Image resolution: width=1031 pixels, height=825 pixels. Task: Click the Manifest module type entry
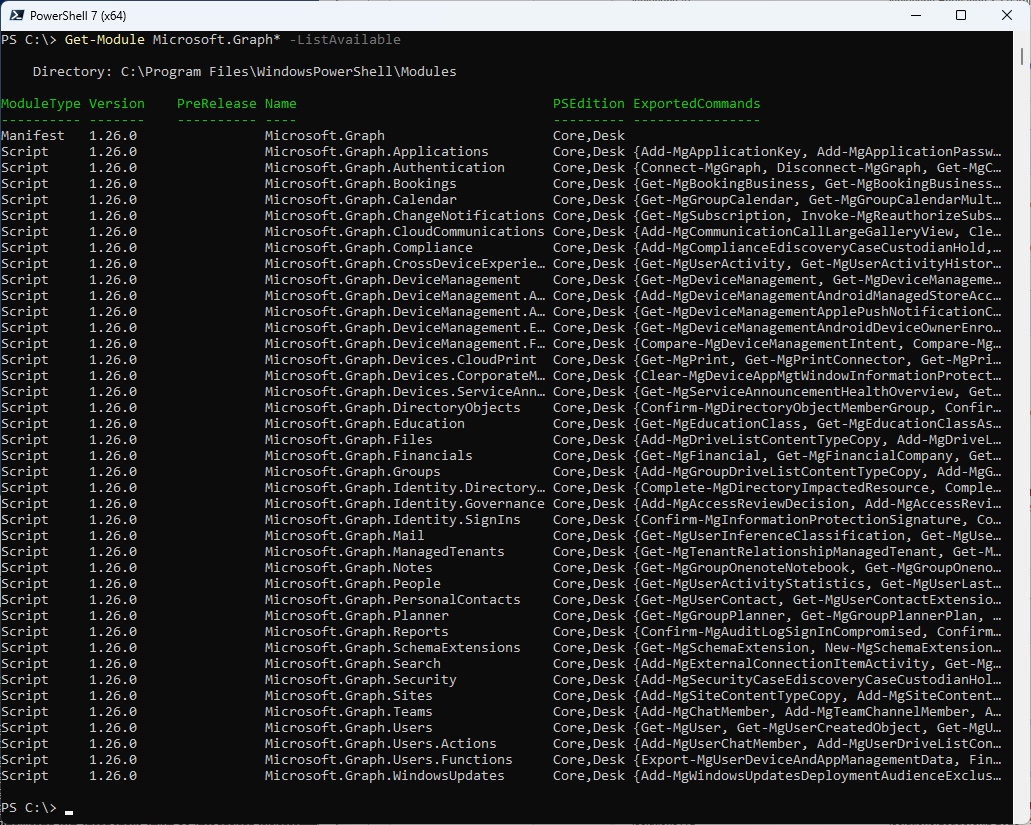pyautogui.click(x=33, y=135)
